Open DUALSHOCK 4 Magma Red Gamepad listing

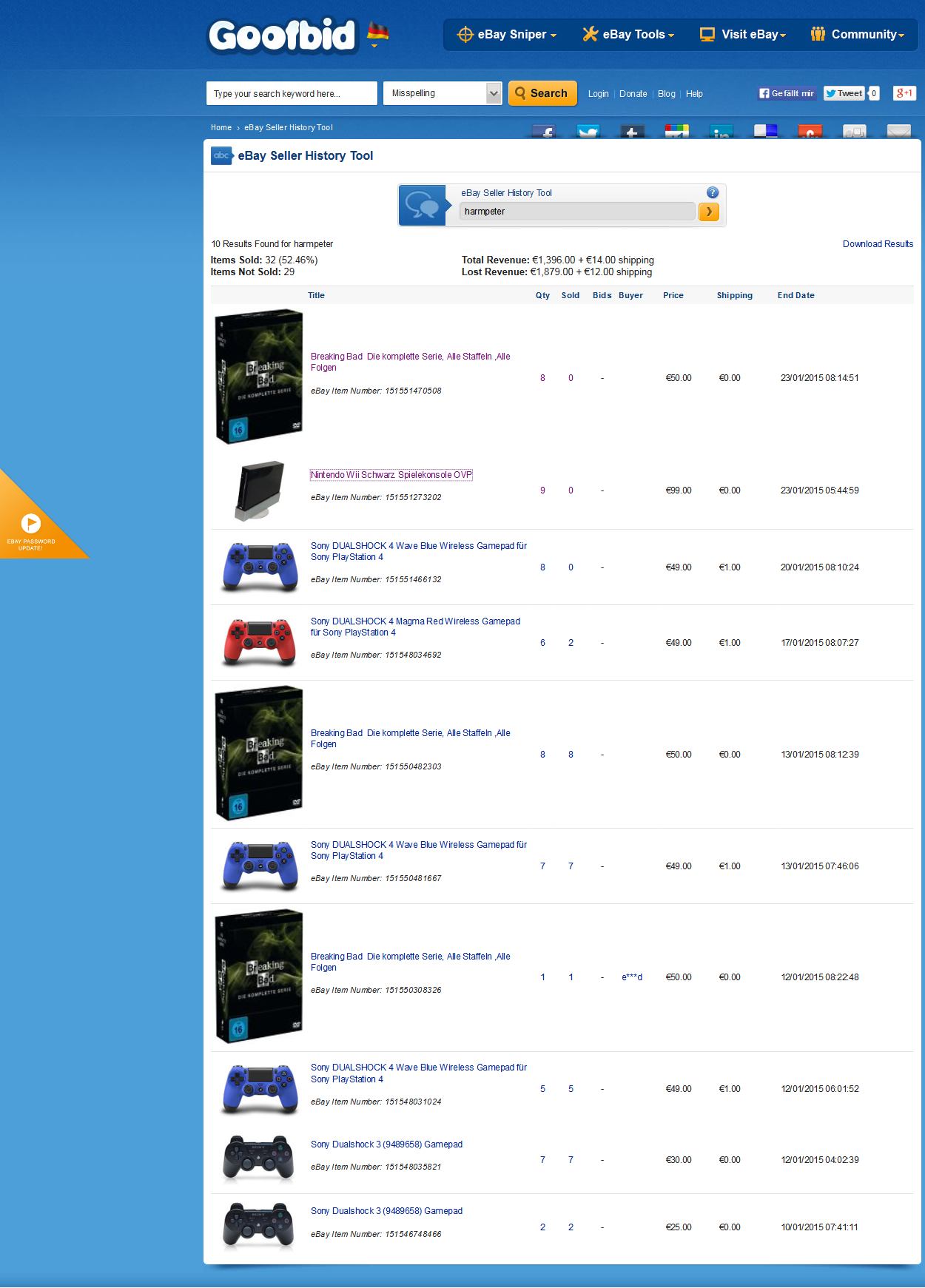pos(415,627)
